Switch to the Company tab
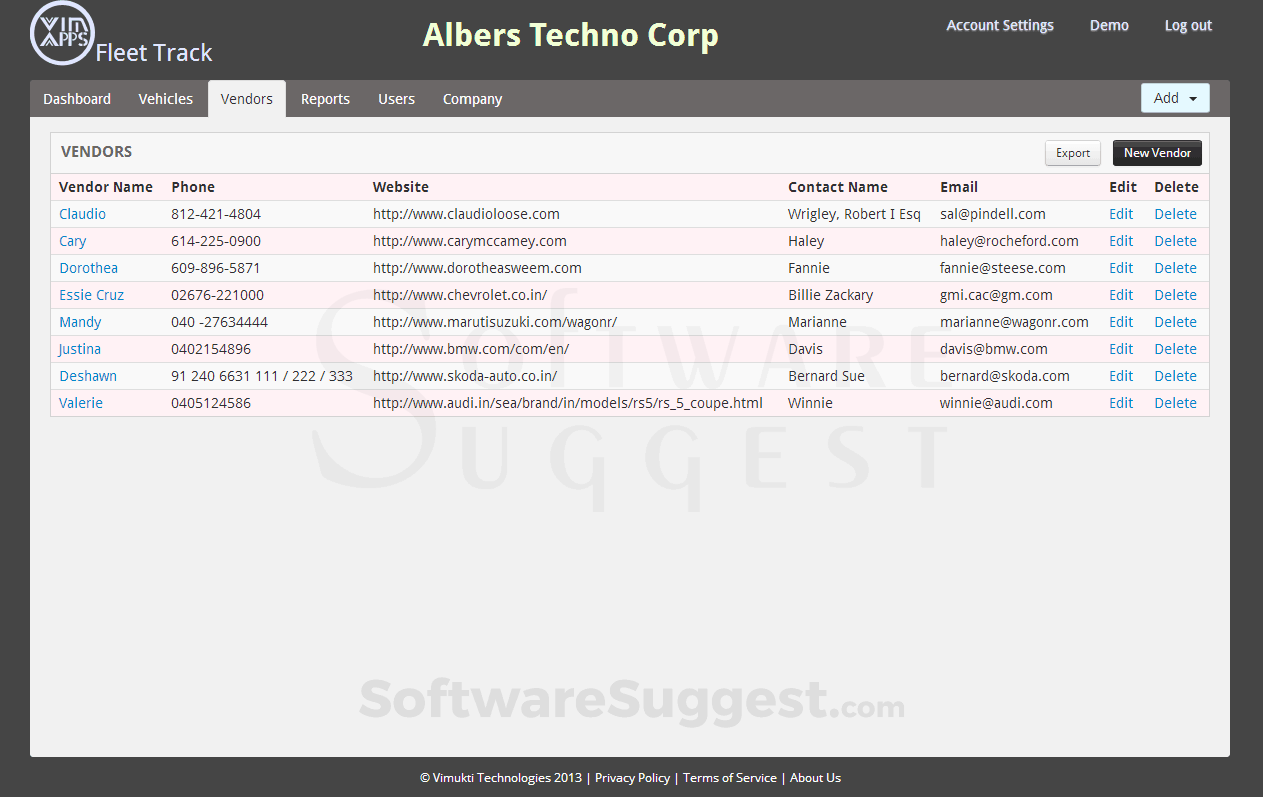Screen dimensions: 1263x797 (472, 99)
